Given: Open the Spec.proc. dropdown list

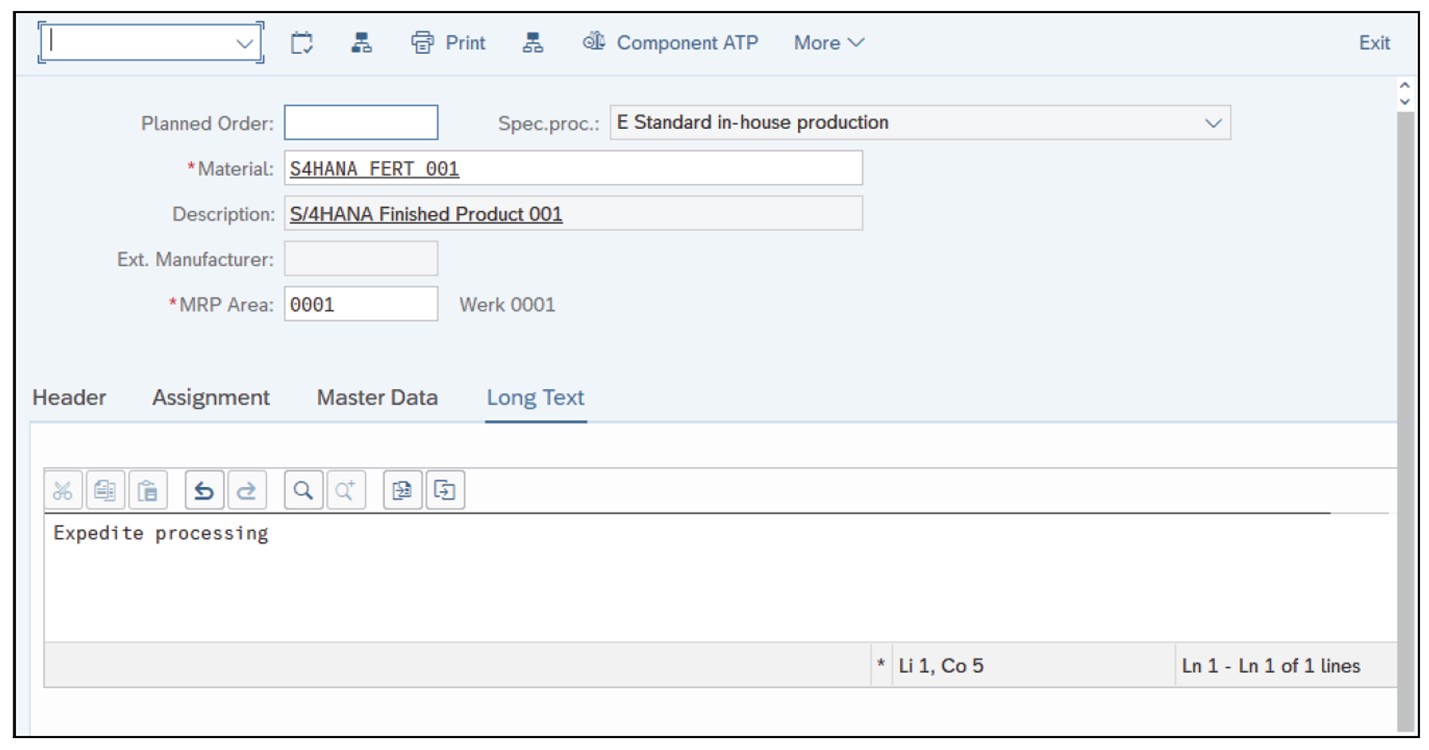Looking at the screenshot, I should click(1213, 122).
